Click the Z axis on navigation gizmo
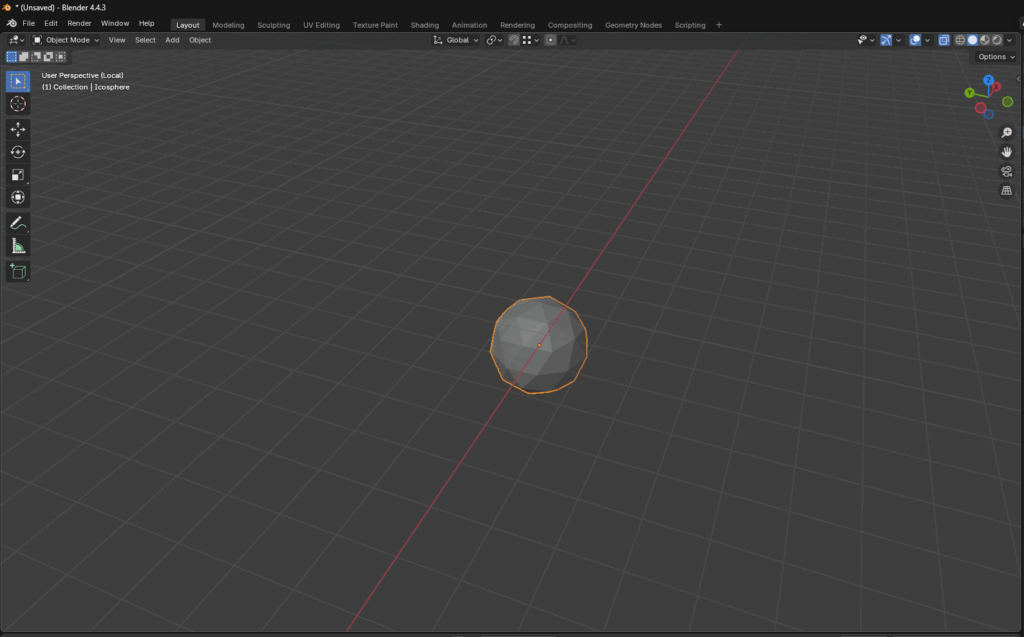The height and width of the screenshot is (637, 1024). coord(988,80)
